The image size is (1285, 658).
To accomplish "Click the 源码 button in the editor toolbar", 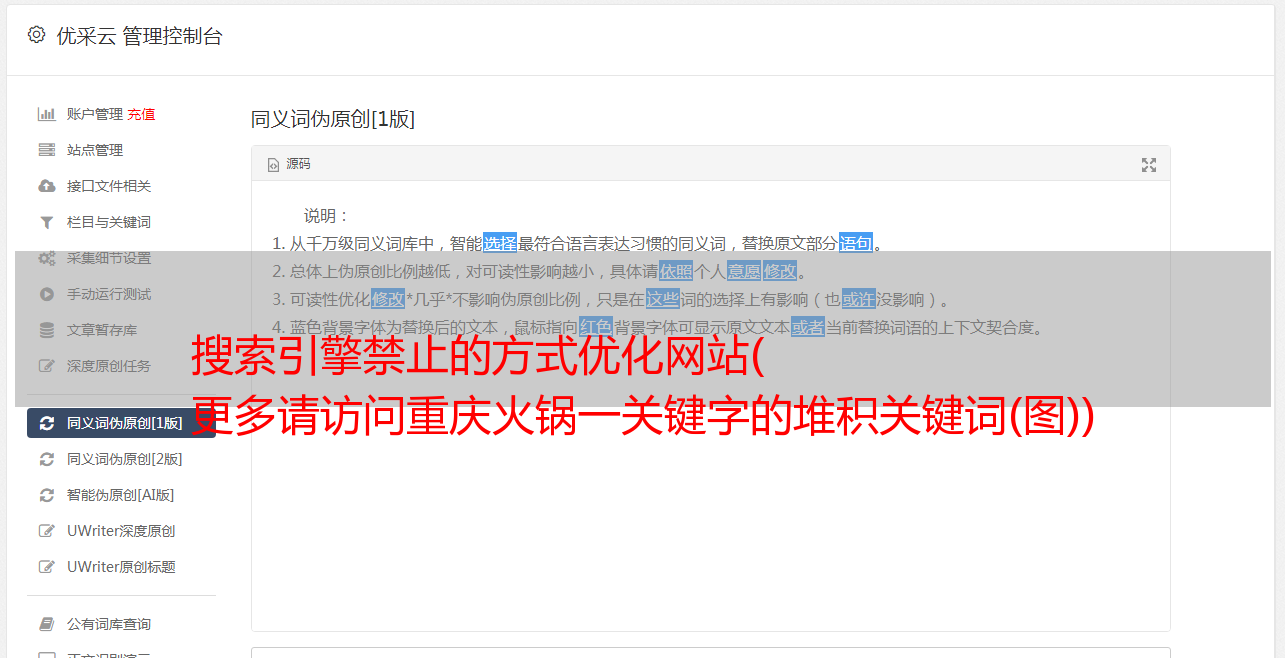I will click(x=289, y=164).
